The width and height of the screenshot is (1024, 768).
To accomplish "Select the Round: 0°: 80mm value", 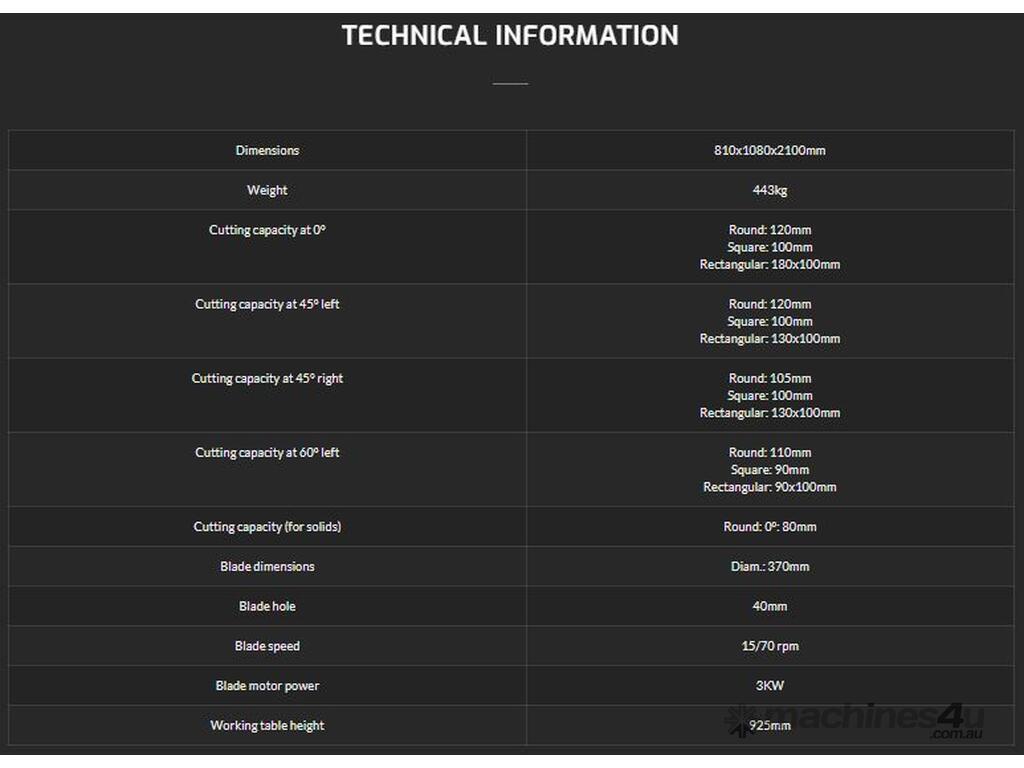I will pos(769,526).
